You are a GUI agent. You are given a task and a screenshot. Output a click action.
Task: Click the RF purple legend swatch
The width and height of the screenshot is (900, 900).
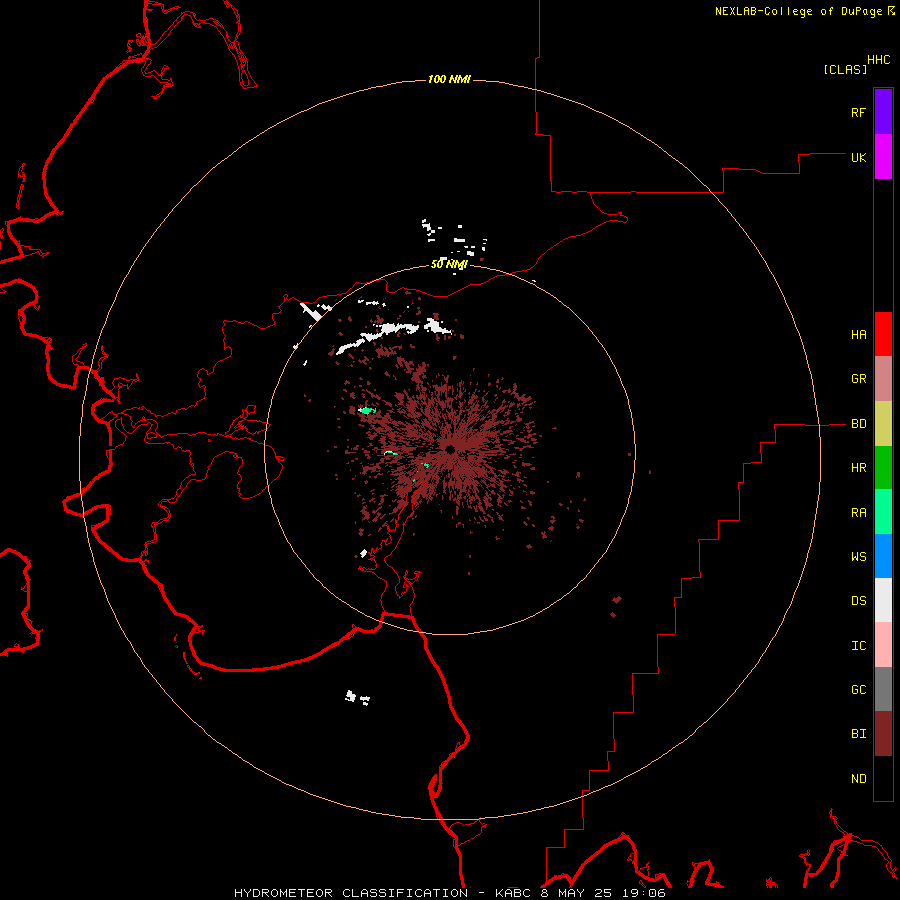883,112
